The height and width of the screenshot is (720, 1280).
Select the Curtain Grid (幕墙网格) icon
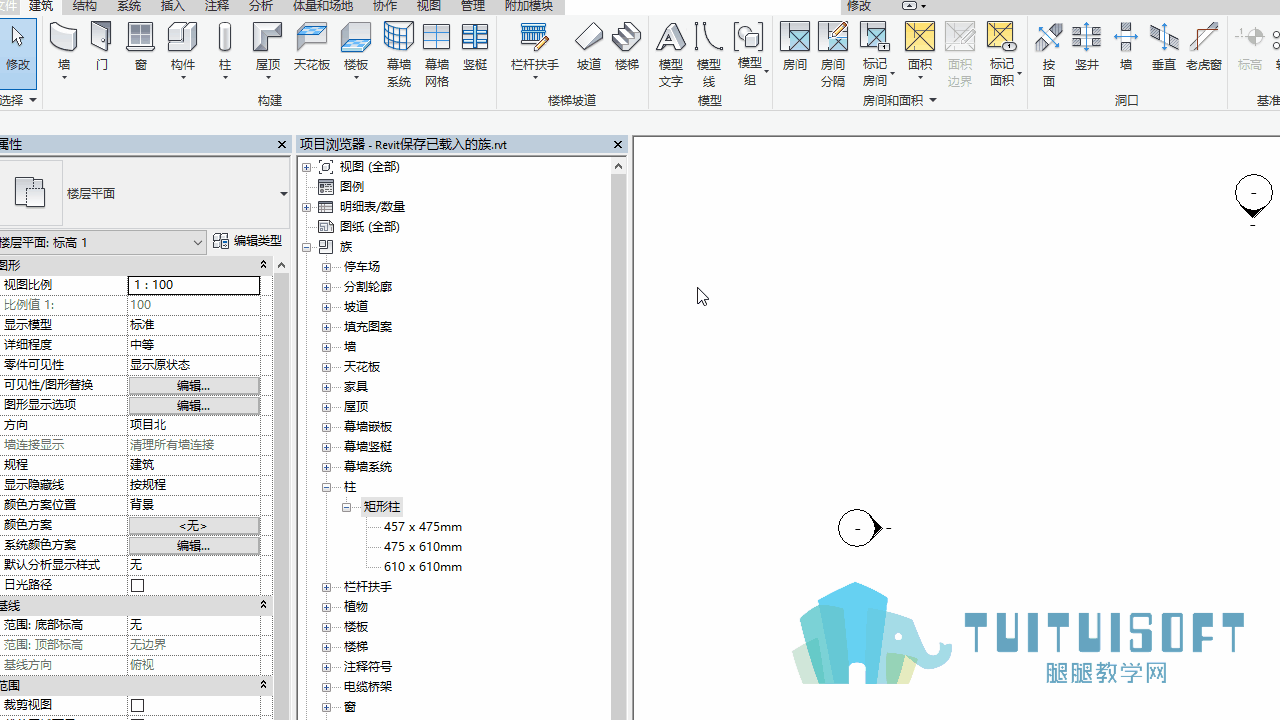point(436,37)
